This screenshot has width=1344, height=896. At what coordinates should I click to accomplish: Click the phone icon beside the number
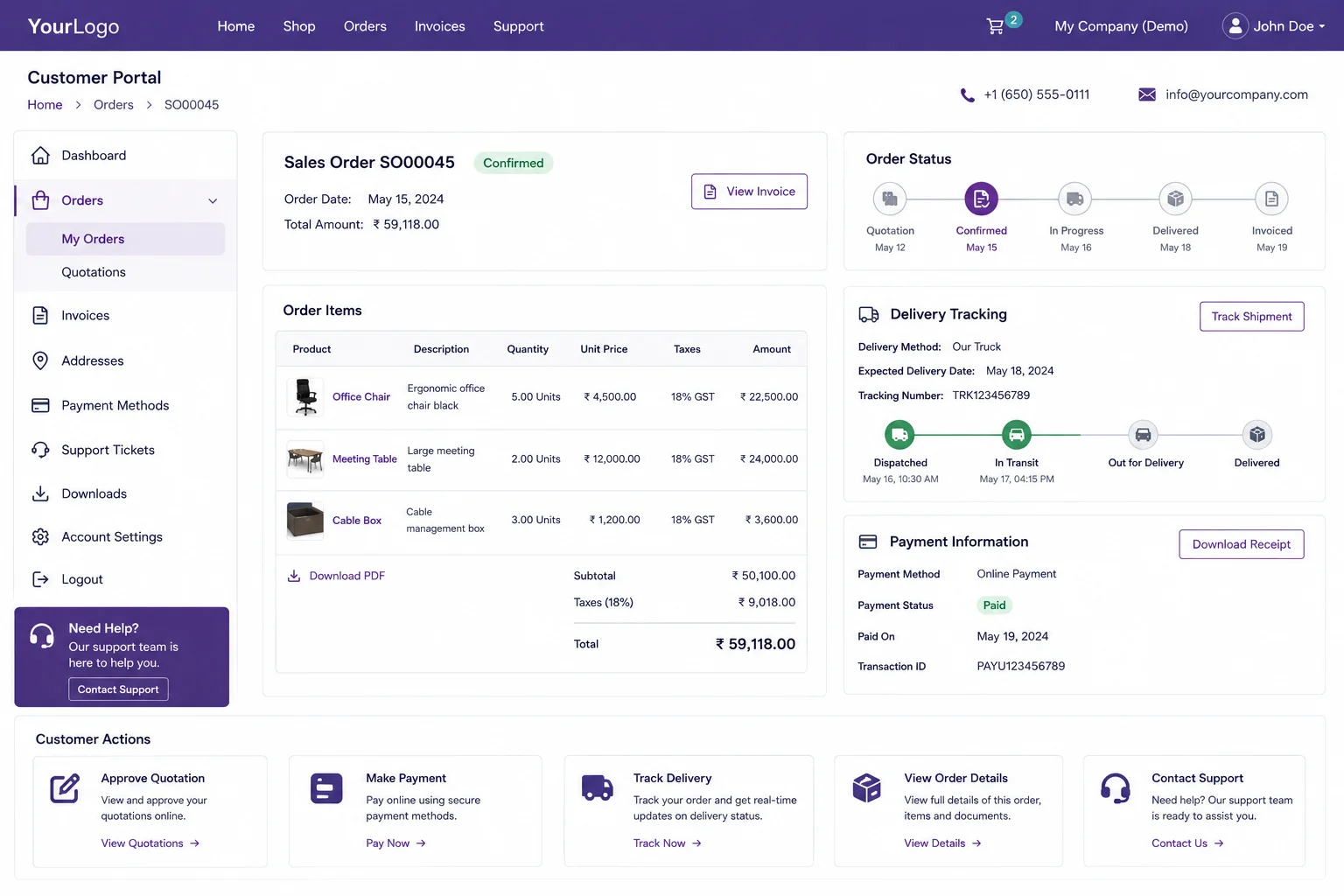pos(967,94)
